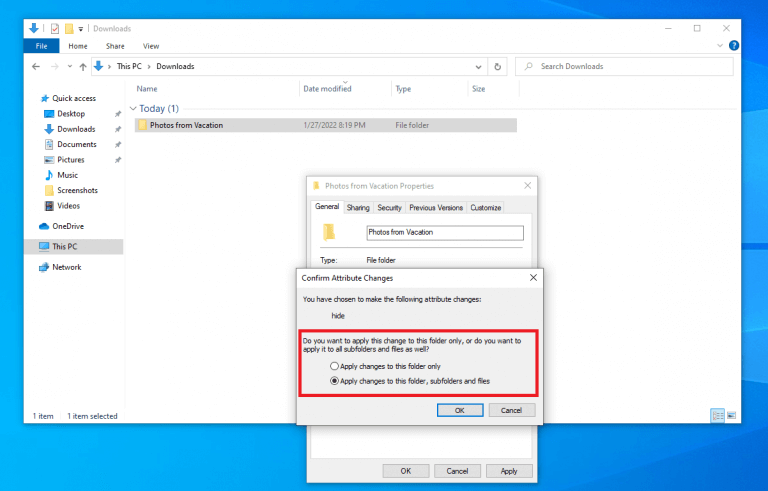Switch to the Sharing tab in Properties
This screenshot has height=491, width=768.
pyautogui.click(x=358, y=208)
